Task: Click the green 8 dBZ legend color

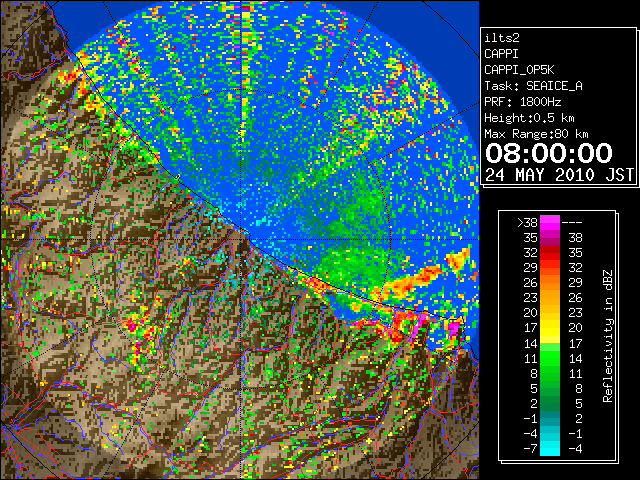Action: 550,373
